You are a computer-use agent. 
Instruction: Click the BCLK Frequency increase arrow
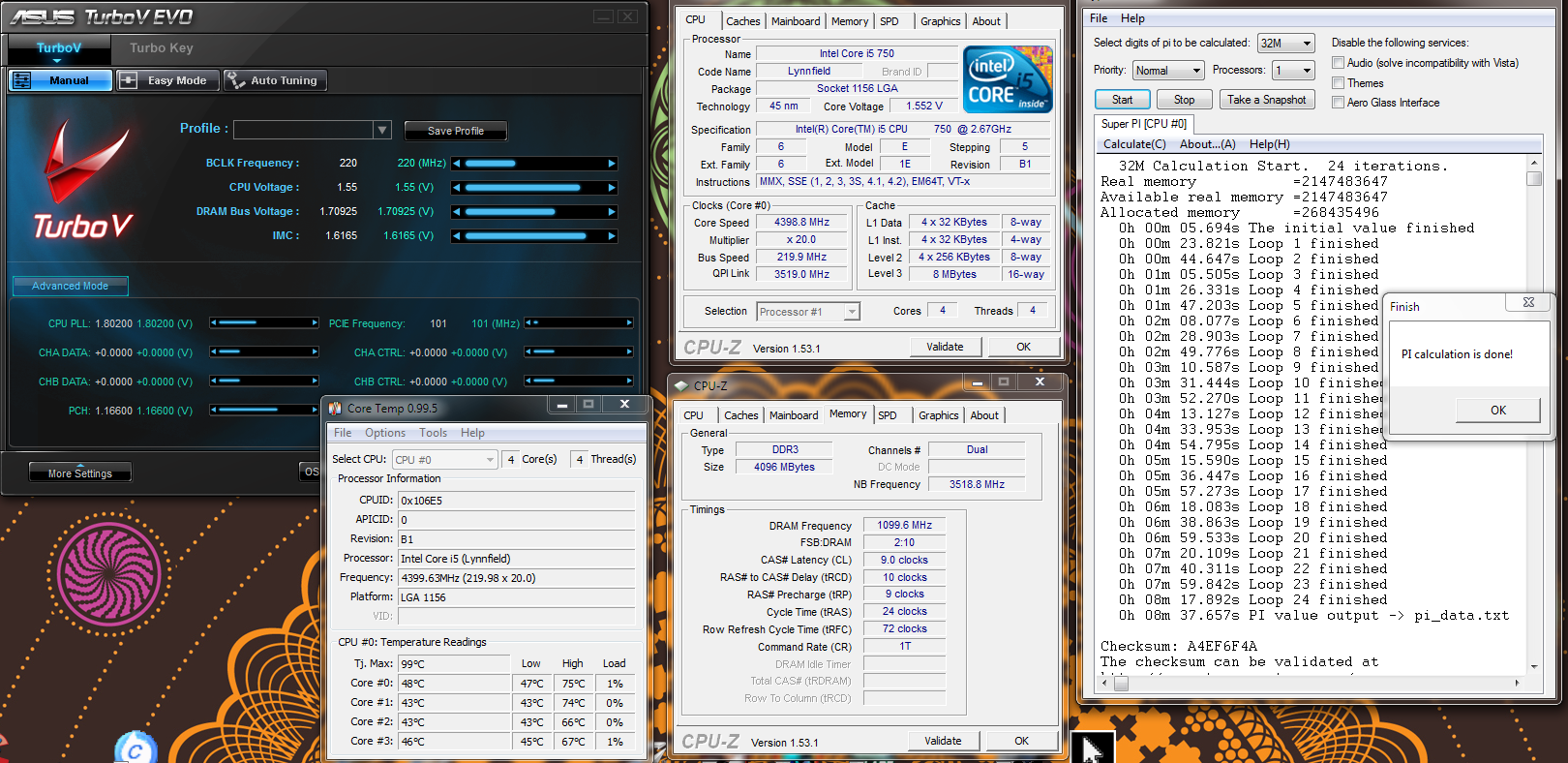[612, 164]
